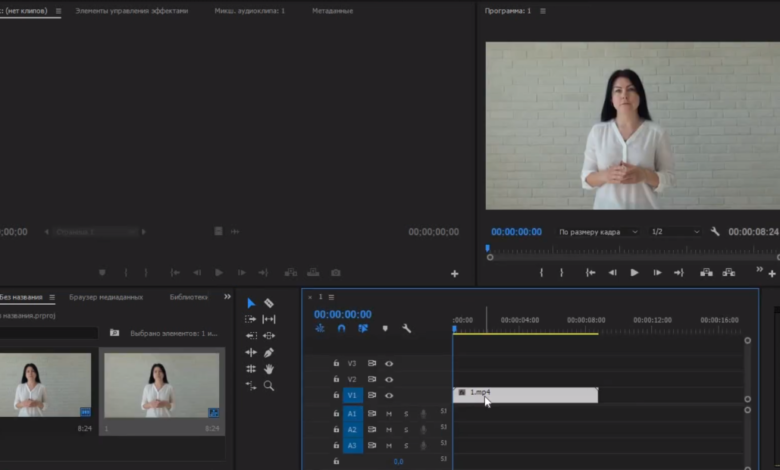The height and width of the screenshot is (470, 780).
Task: Click the program monitor scrub bar playhead
Action: click(x=488, y=248)
